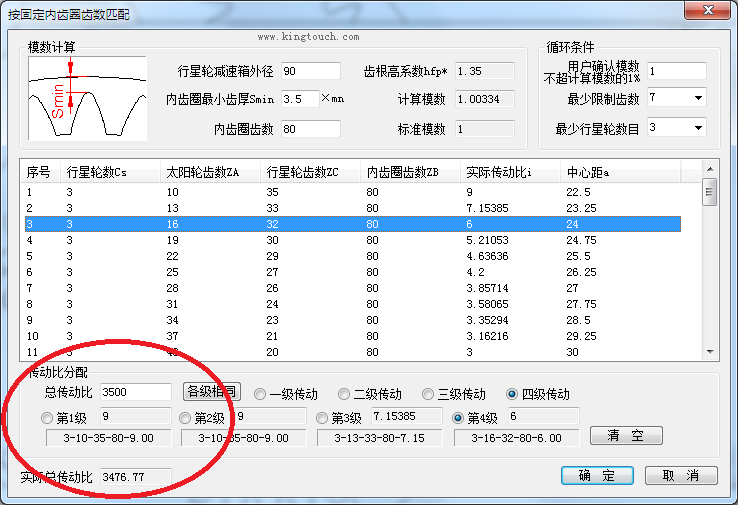Image resolution: width=738 pixels, height=508 pixels.
Task: Click the 标准模数 value field
Action: 485,129
